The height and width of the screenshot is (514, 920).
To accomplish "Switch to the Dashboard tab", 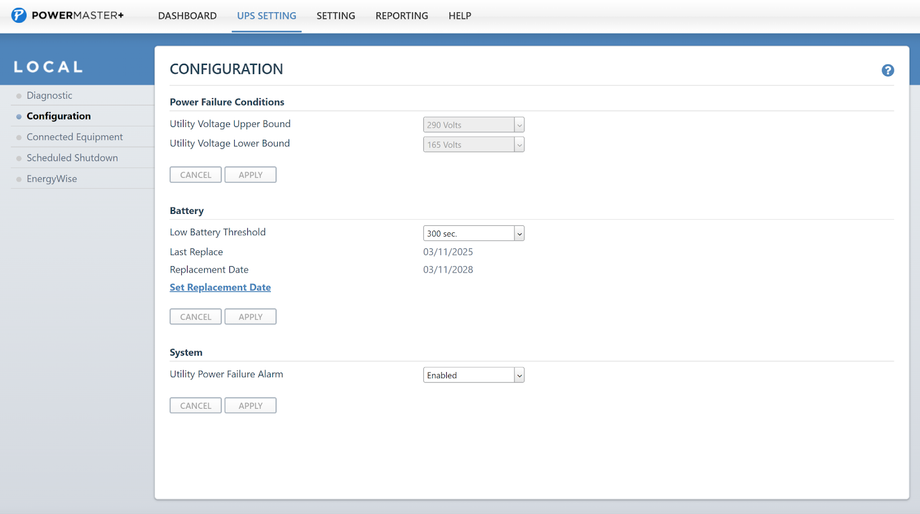I will tap(187, 16).
